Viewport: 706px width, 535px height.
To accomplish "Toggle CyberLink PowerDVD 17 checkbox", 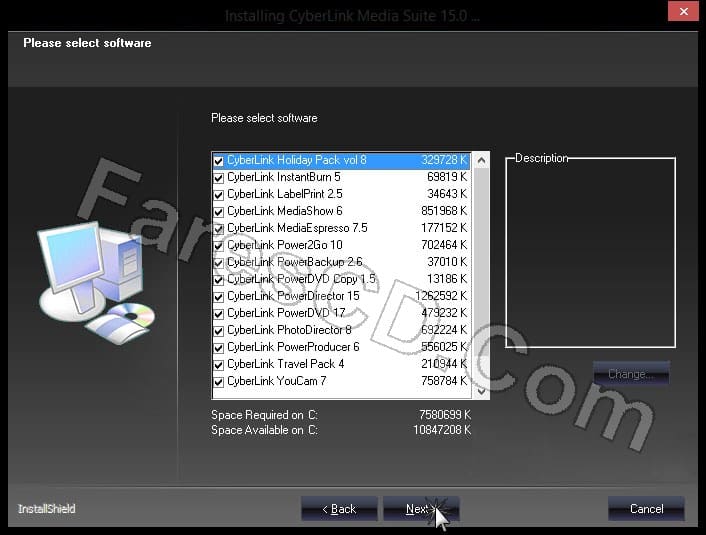I will point(218,314).
